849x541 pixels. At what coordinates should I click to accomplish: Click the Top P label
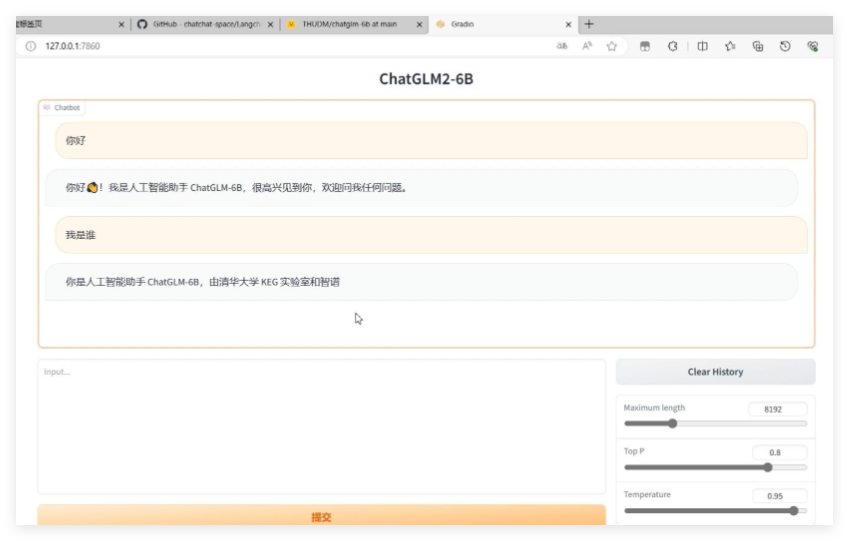pos(634,451)
